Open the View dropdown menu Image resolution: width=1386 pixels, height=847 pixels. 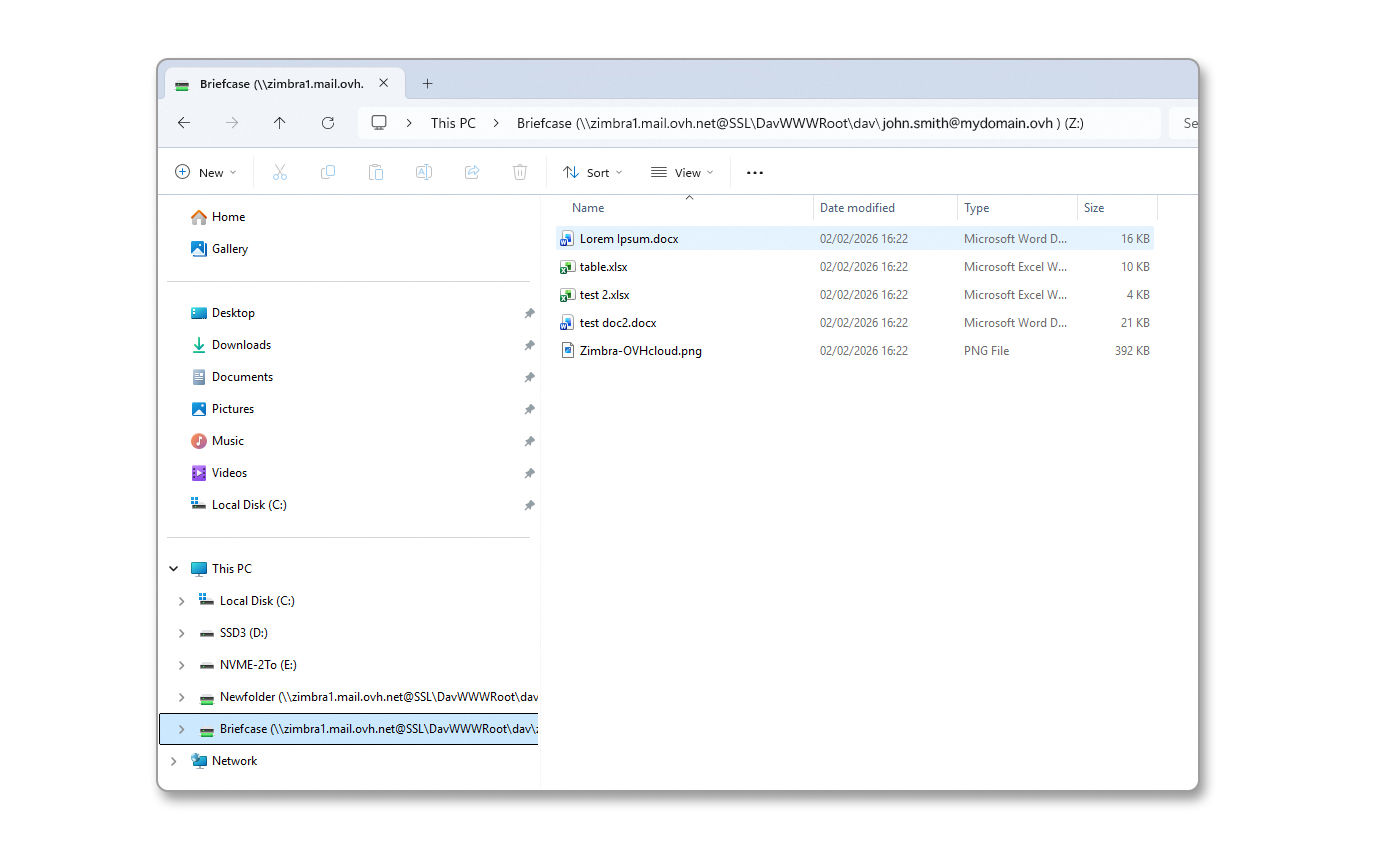tap(682, 172)
